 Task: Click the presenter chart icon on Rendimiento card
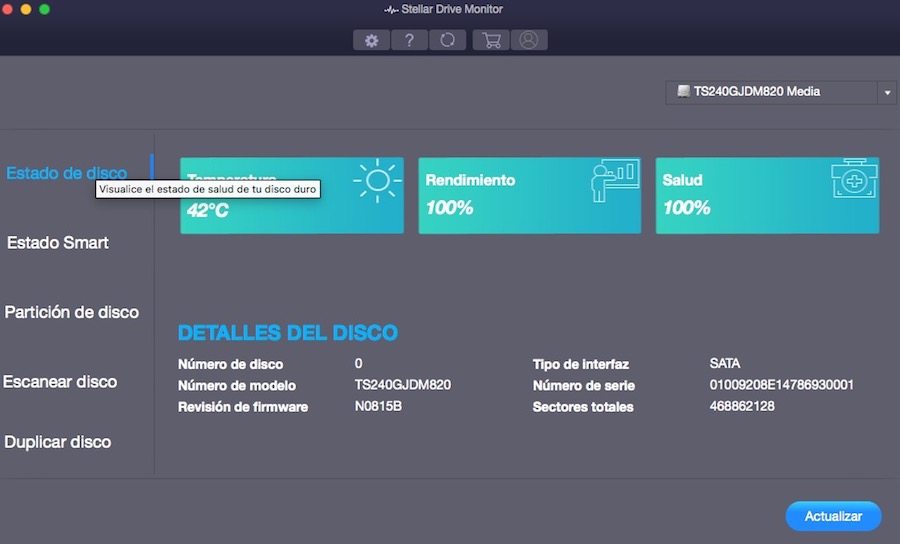(615, 180)
